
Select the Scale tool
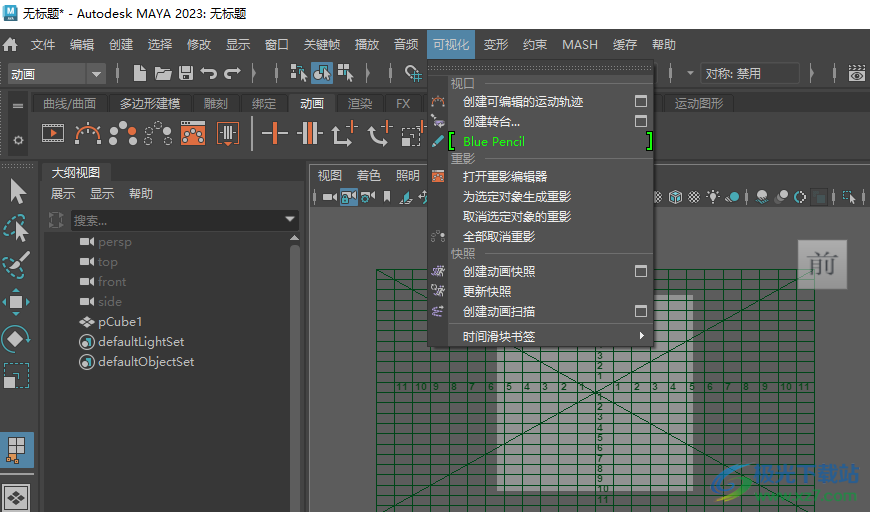click(x=16, y=376)
